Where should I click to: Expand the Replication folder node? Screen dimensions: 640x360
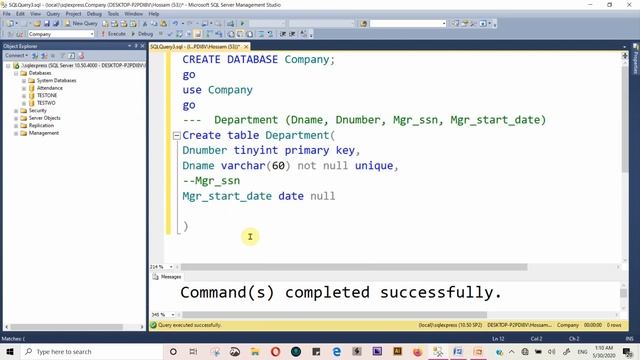[x=16, y=126]
